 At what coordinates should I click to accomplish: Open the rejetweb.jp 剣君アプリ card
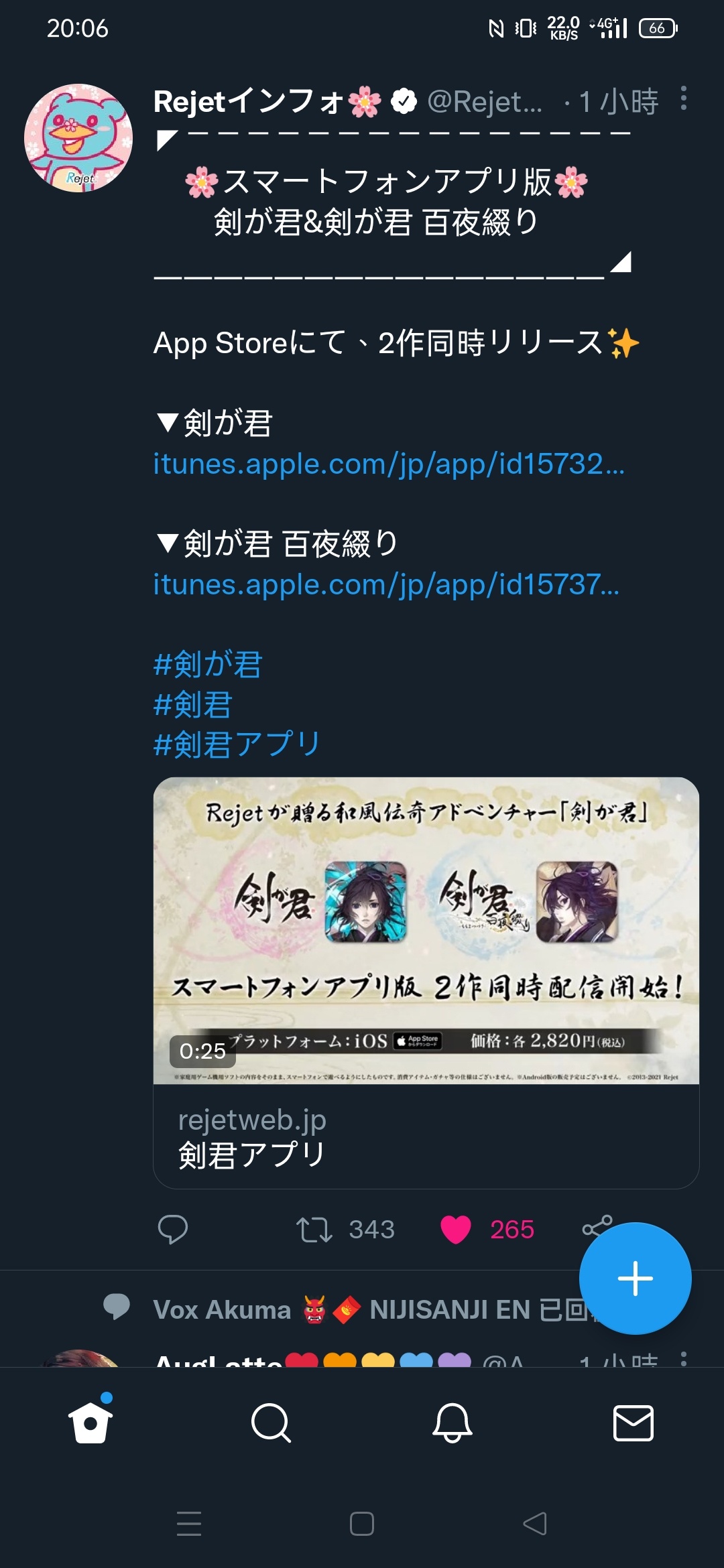coord(426,1136)
